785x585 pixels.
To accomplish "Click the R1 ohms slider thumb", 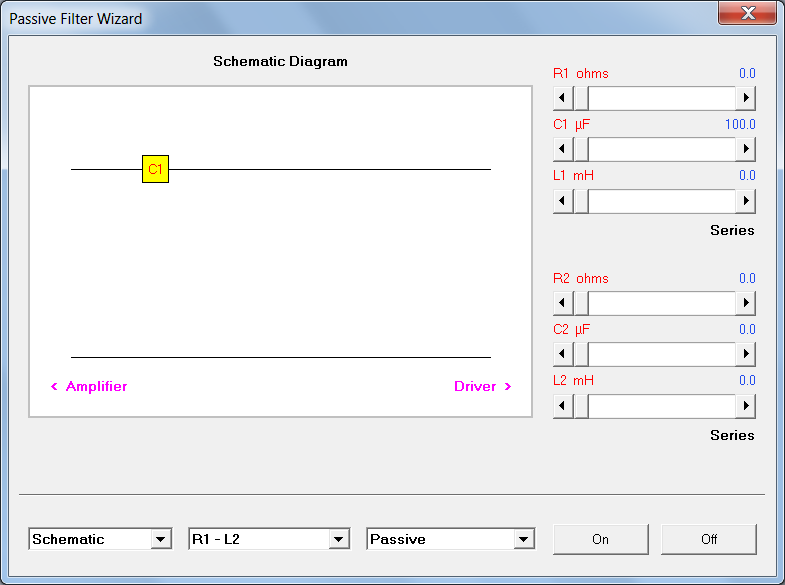I will coord(581,98).
